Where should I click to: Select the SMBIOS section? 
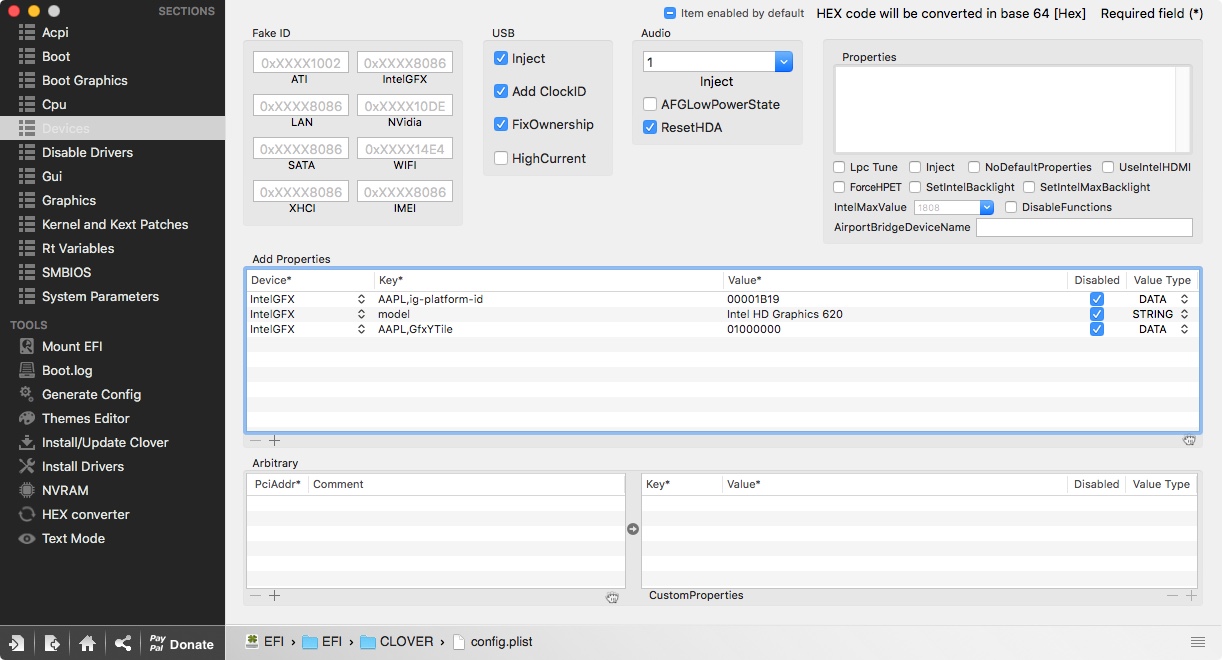(x=66, y=272)
